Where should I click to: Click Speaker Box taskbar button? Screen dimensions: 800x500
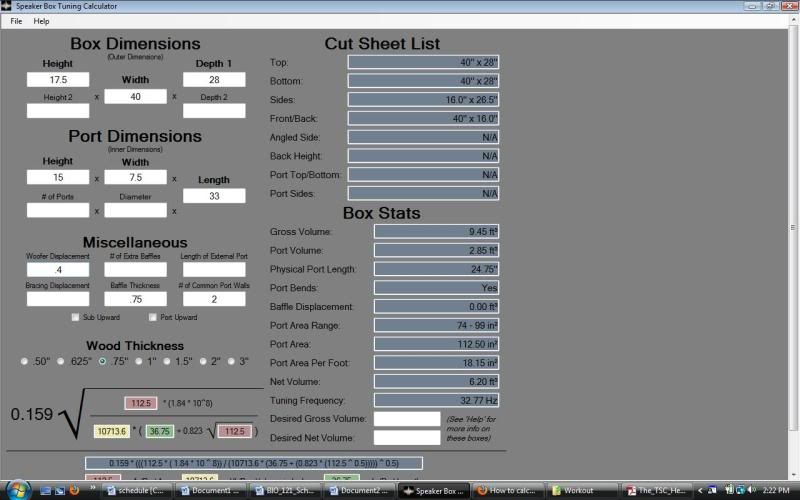coord(435,490)
